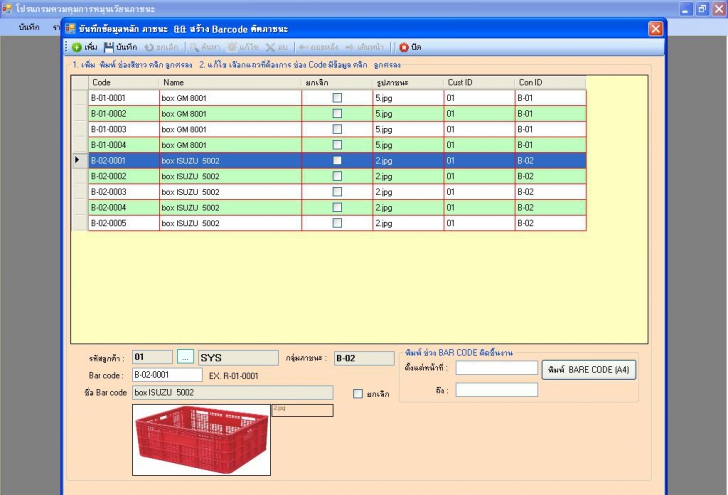
Task: Click the Save (บันทึก) floppy disk icon
Action: coord(108,47)
